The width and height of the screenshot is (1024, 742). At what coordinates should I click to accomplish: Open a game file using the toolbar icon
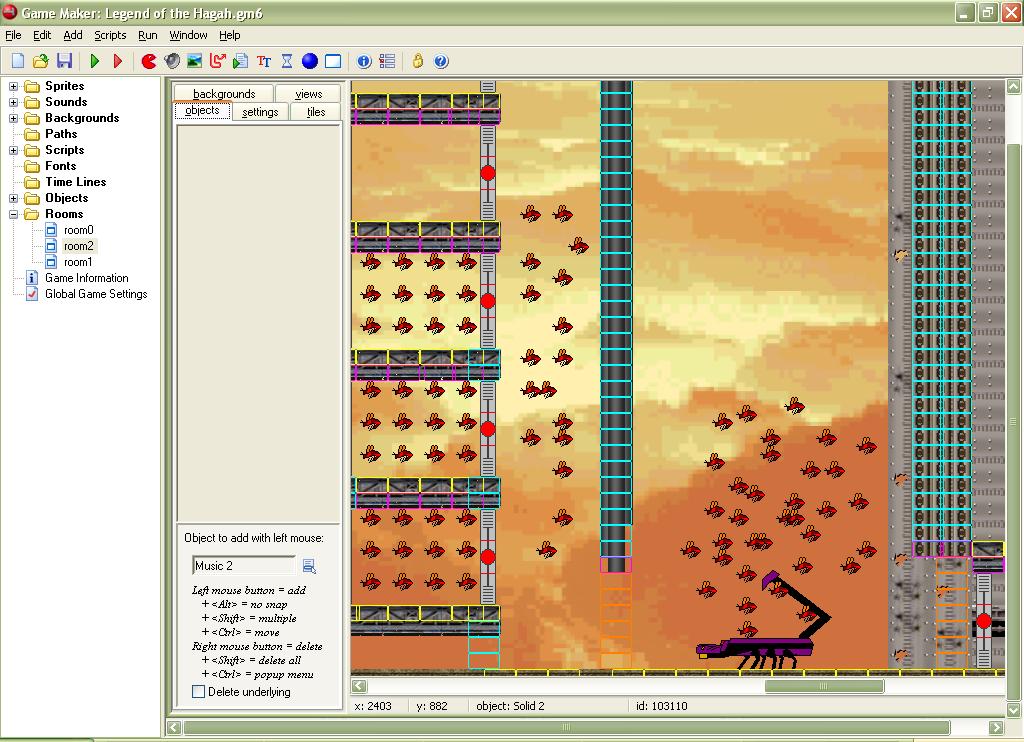[40, 61]
